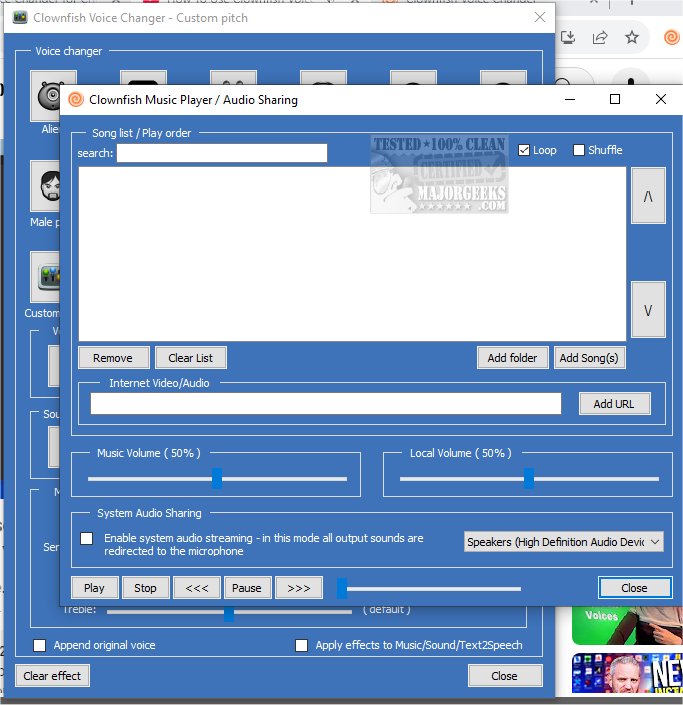Screen dimensions: 683x705
Task: Click the Internet Video/Audio URL field
Action: [326, 403]
